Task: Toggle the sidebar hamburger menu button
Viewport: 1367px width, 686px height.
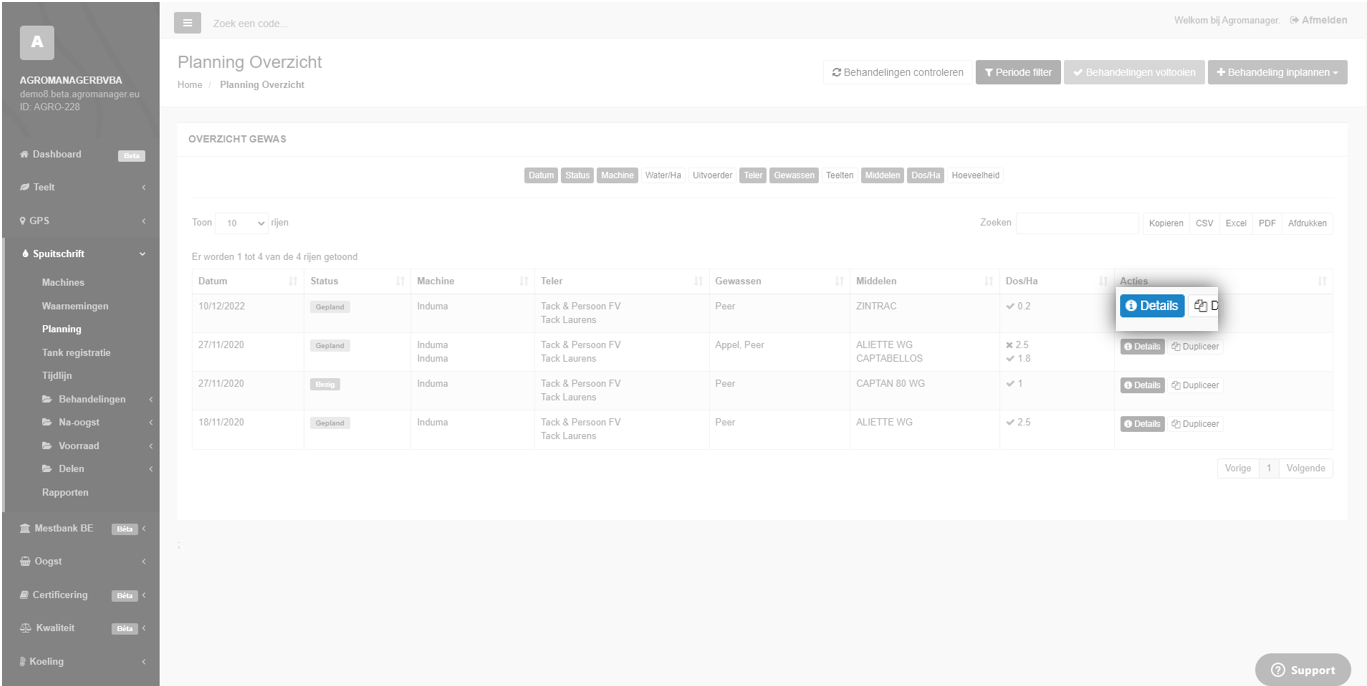Action: (187, 22)
